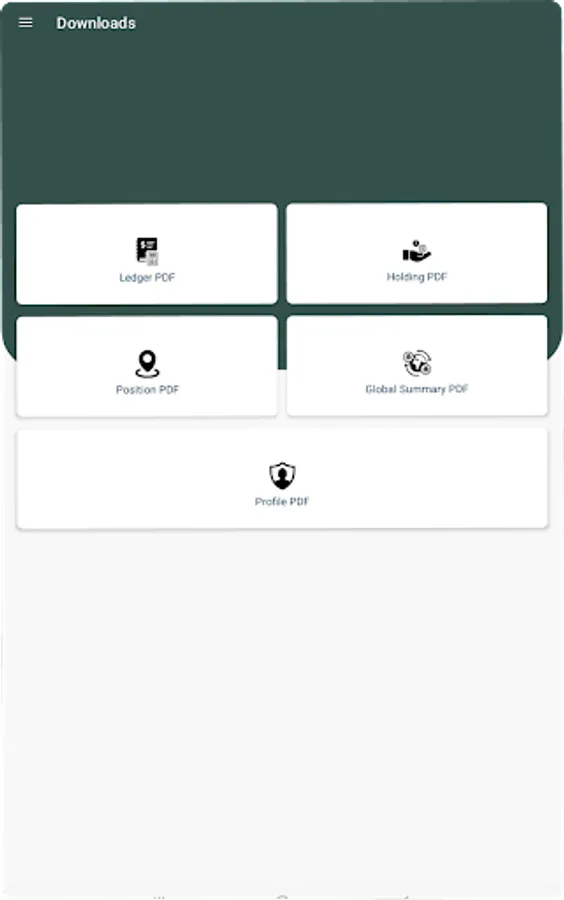Open the hamburger navigation menu
This screenshot has width=564, height=900.
click(x=25, y=23)
